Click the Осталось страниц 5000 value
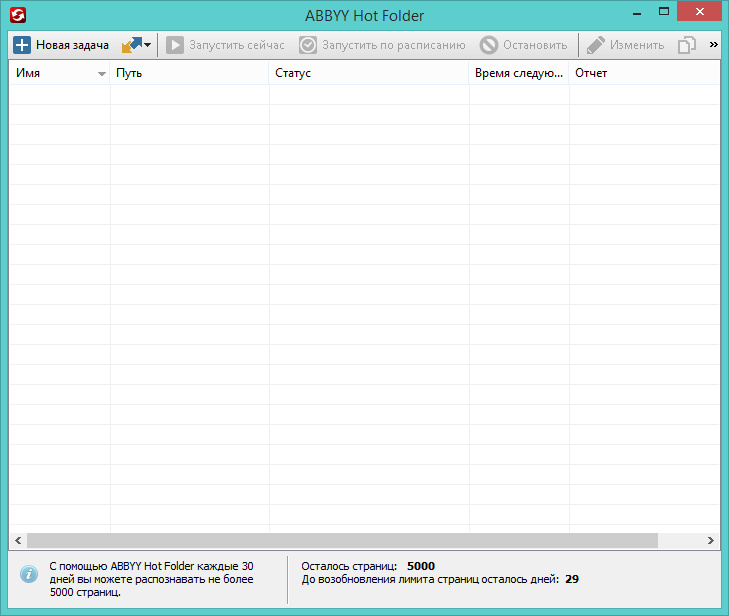This screenshot has height=616, width=729. (x=421, y=566)
